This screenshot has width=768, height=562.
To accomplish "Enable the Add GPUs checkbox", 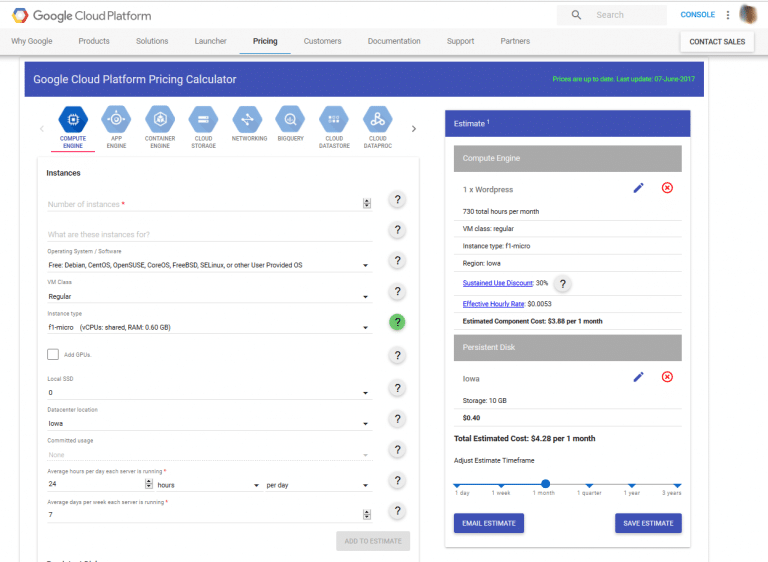I will pos(53,354).
